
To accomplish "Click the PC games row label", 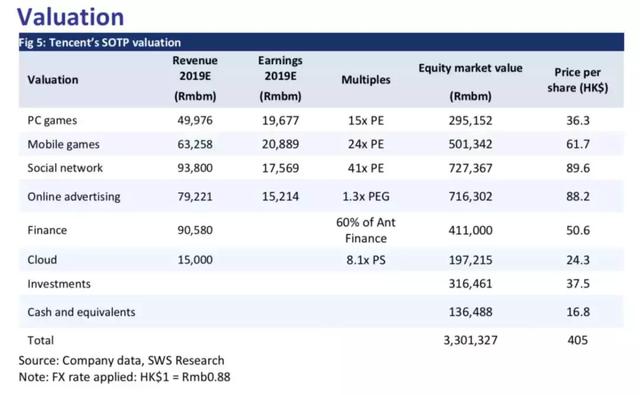I will coord(52,121).
